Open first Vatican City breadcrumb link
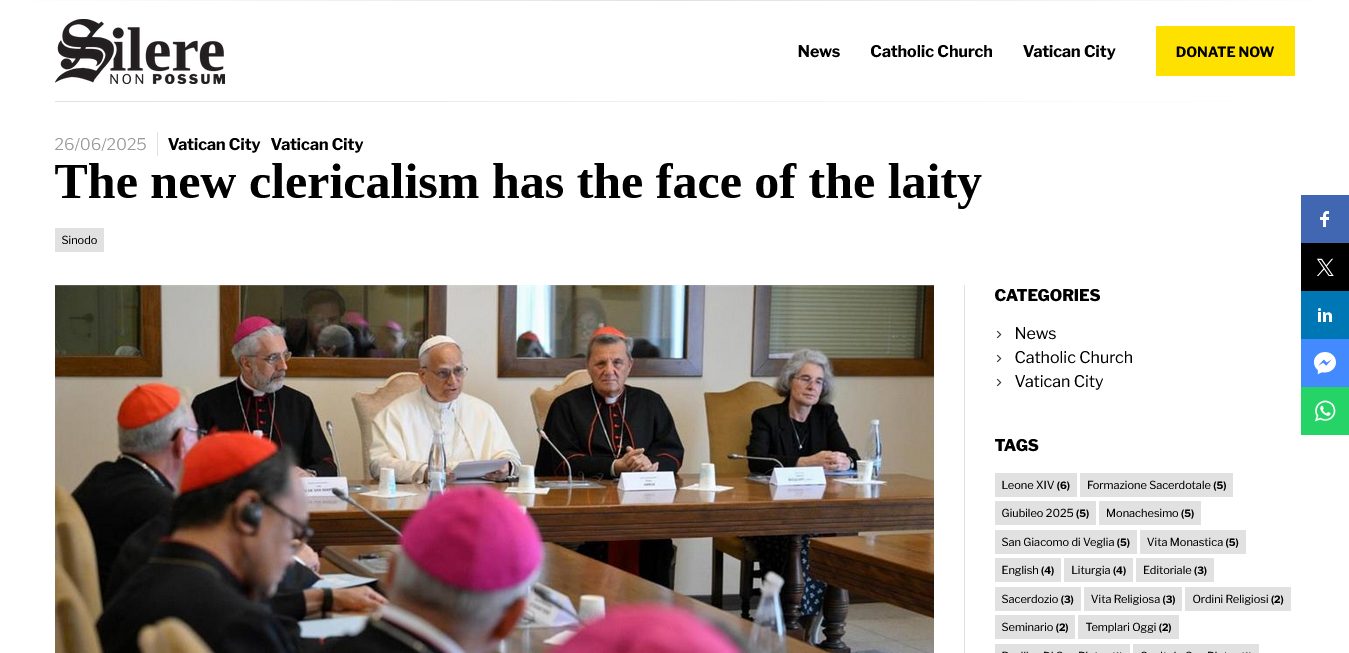 pos(214,144)
